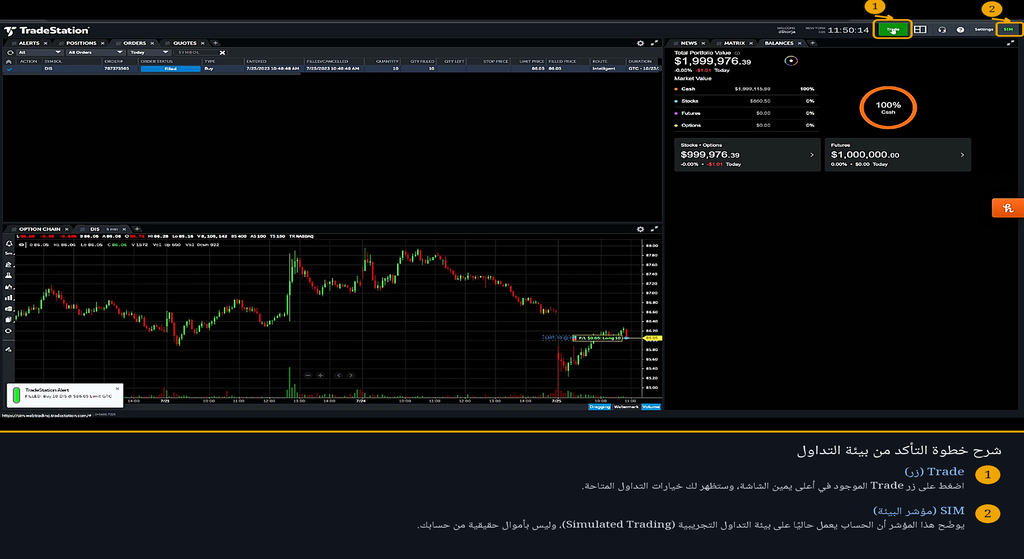Open orders panel gear settings
1024x559 pixels.
pyautogui.click(x=640, y=43)
